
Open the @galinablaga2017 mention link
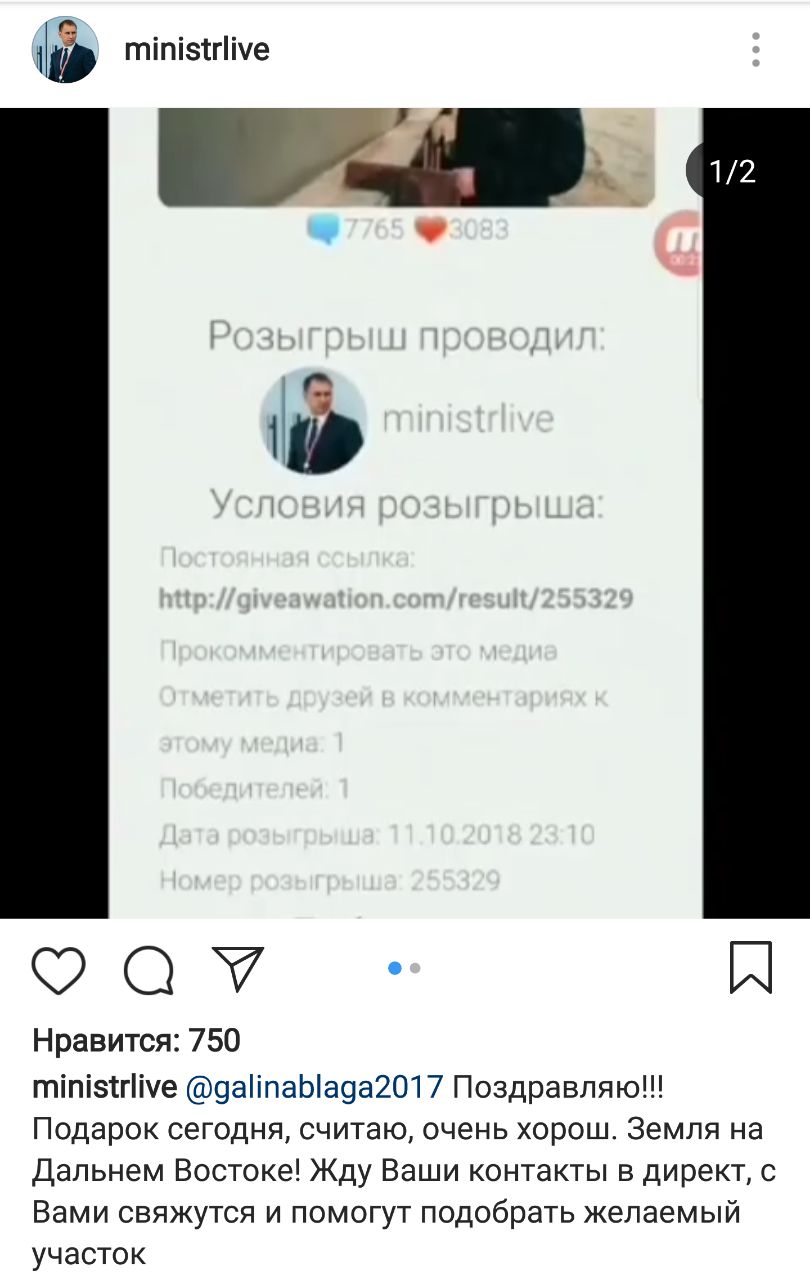click(x=315, y=1086)
